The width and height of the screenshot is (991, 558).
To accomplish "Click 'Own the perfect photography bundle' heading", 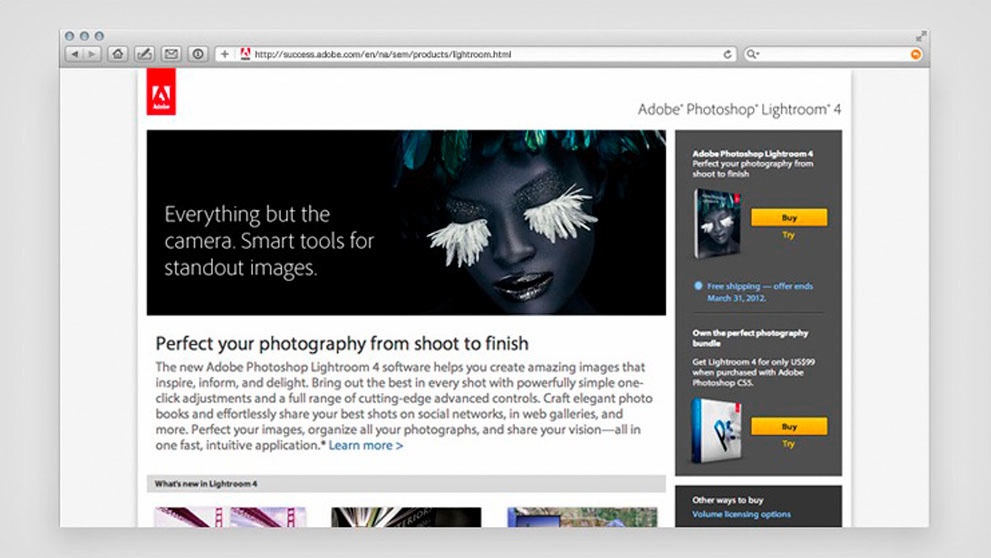I will [750, 338].
